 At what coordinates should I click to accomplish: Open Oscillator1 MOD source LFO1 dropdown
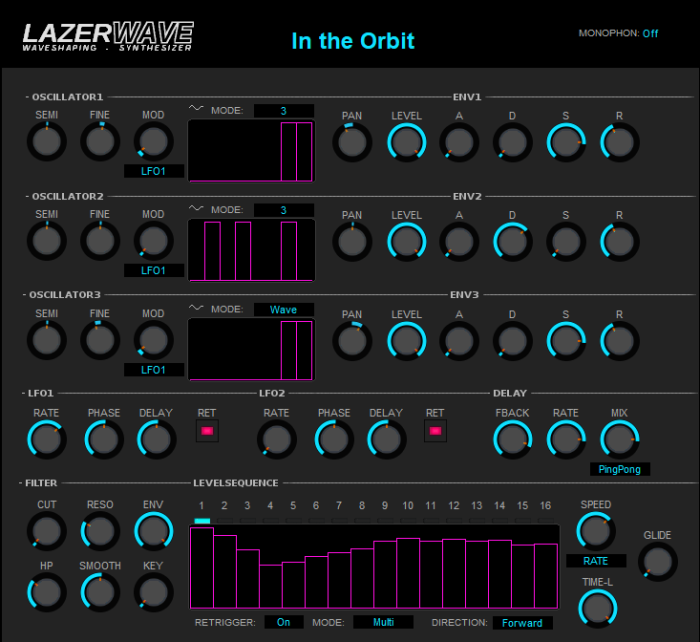(154, 171)
